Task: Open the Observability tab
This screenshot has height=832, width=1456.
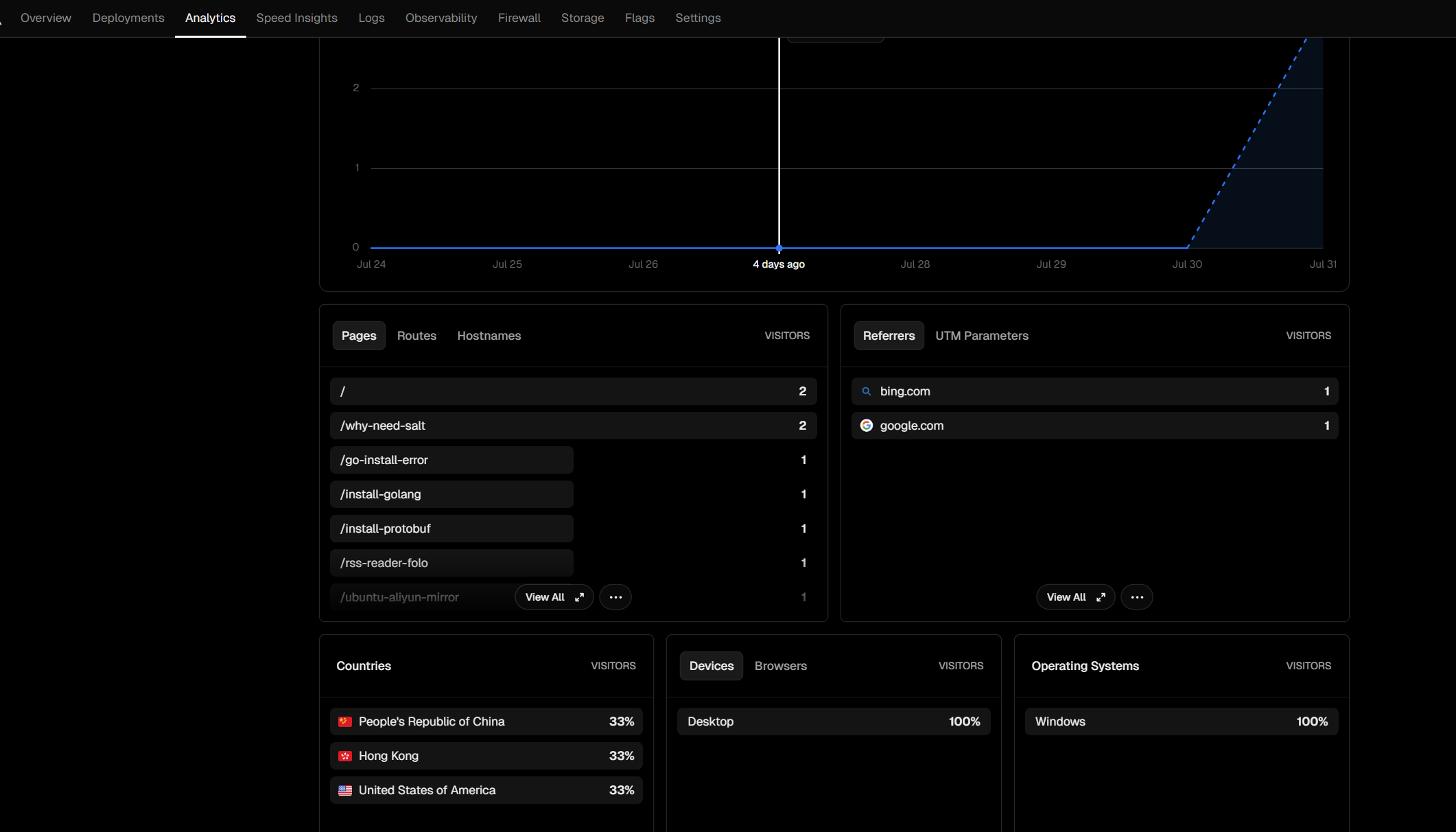Action: (441, 18)
